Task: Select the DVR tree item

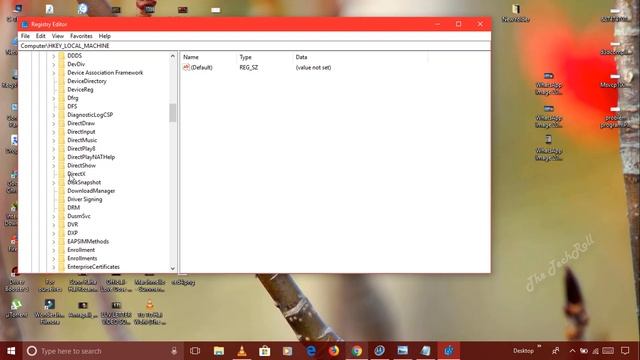Action: 73,224
